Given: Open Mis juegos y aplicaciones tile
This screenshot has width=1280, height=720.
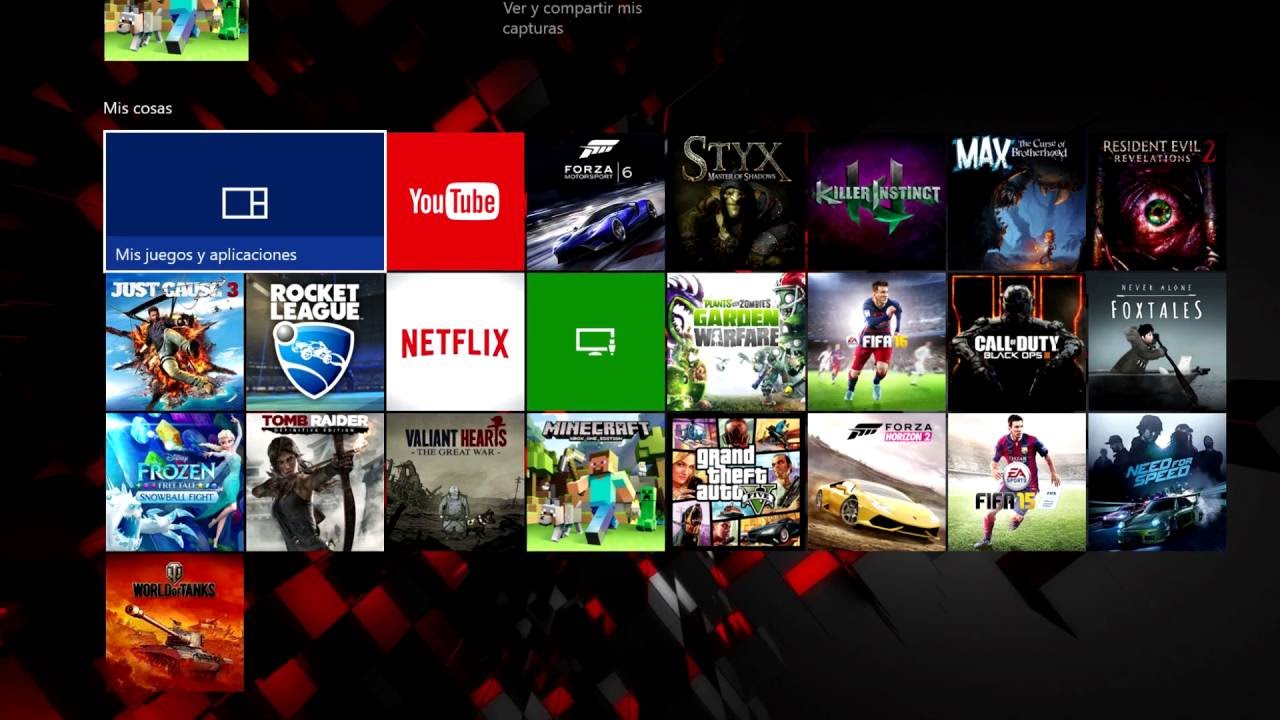Looking at the screenshot, I should click(245, 201).
